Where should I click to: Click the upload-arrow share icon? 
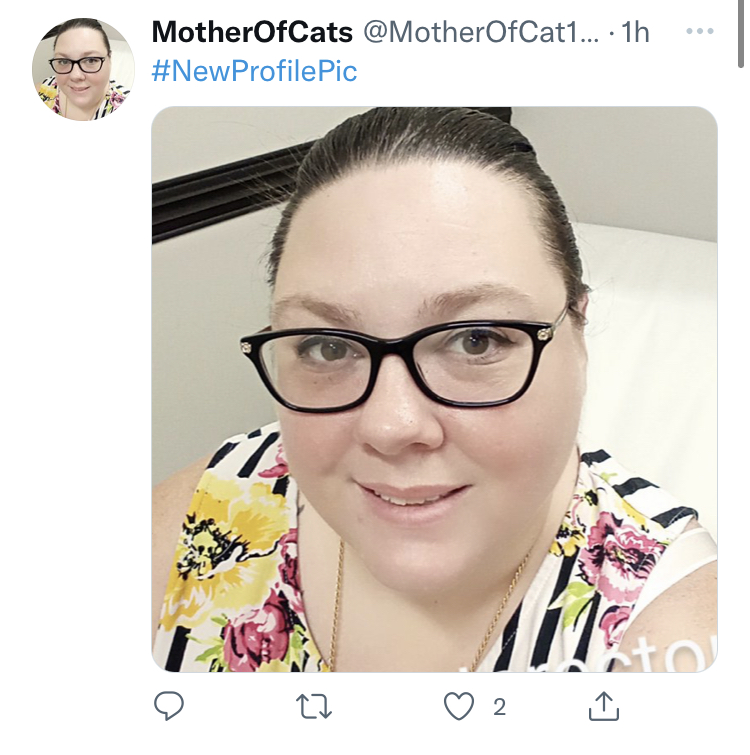(604, 706)
